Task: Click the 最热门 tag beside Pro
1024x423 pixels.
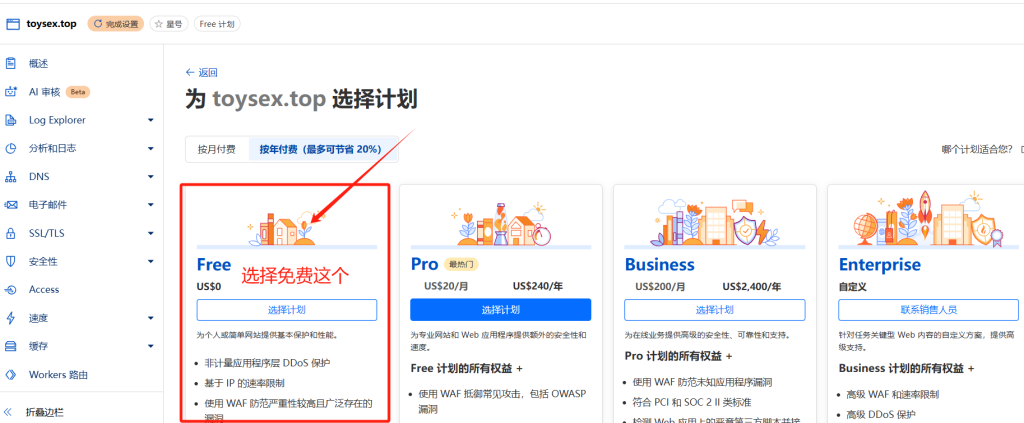Action: pyautogui.click(x=462, y=264)
